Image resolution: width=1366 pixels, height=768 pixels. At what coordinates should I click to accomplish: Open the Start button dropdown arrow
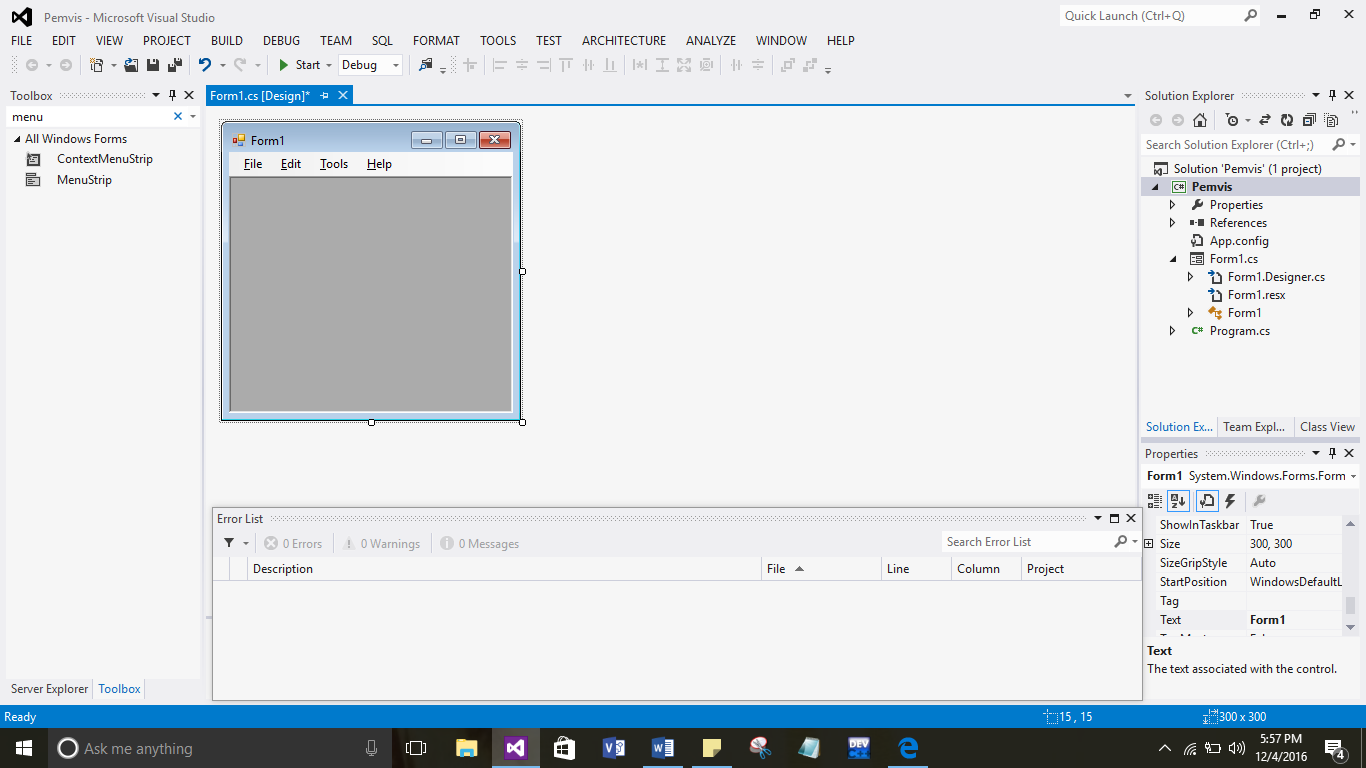pos(328,65)
